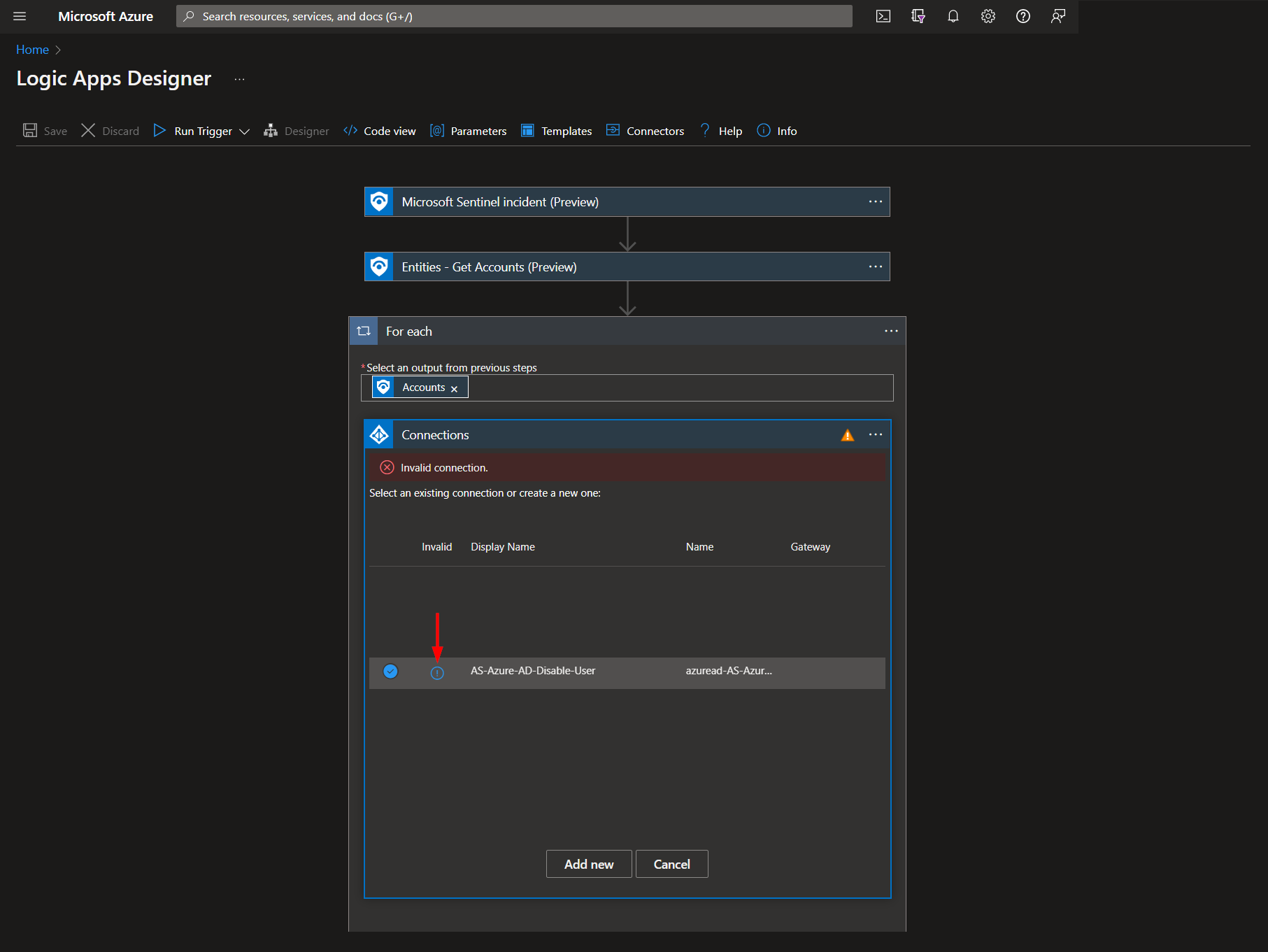Click the Designer hierarchy icon

tap(271, 131)
